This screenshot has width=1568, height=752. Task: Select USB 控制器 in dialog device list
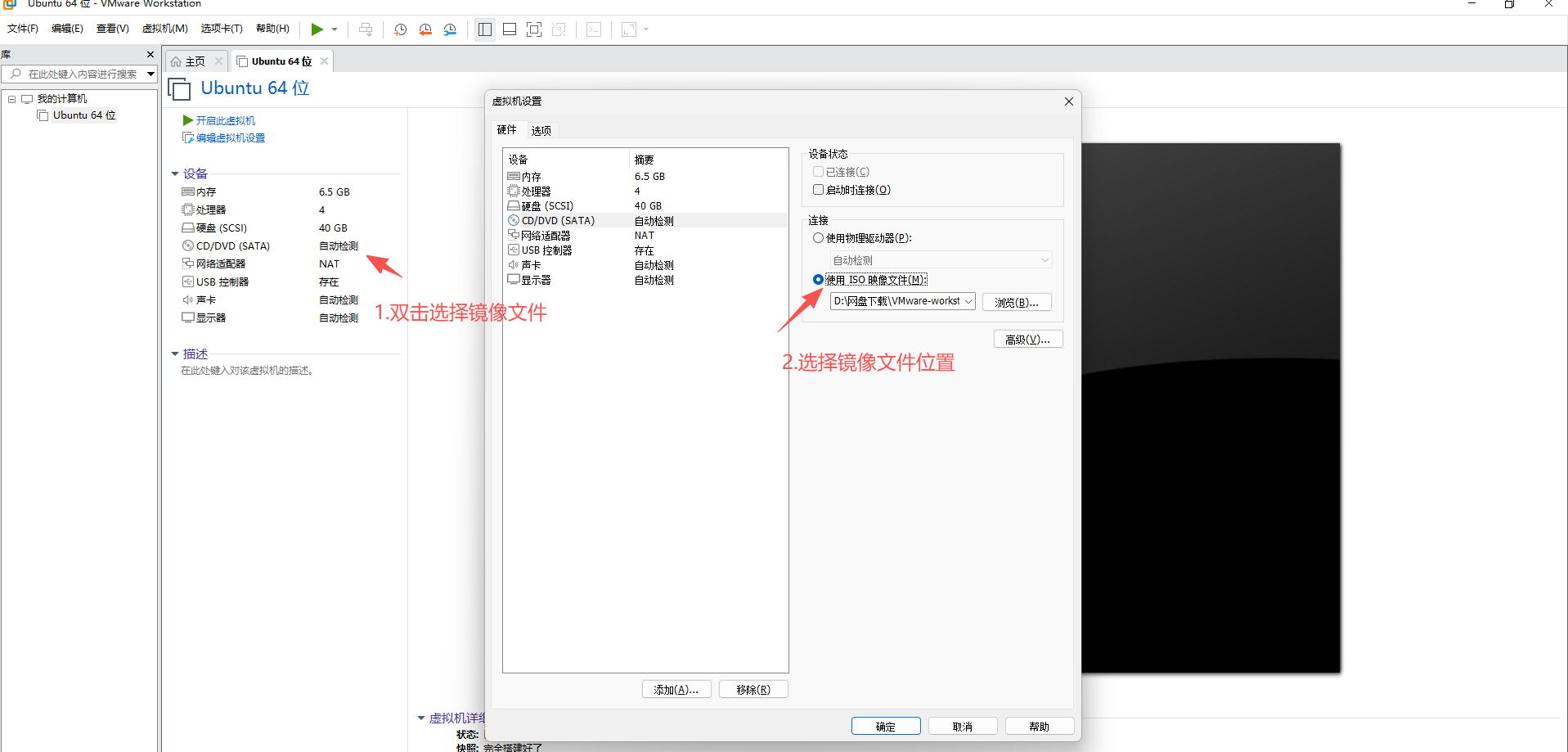pyautogui.click(x=645, y=250)
